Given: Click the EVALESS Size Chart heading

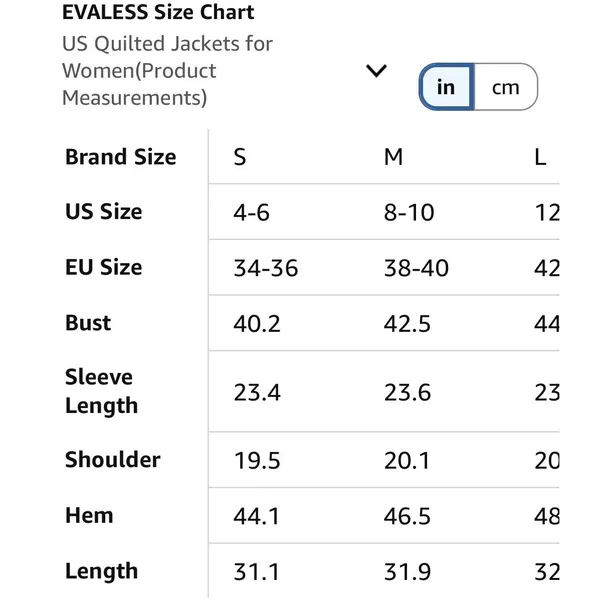Looking at the screenshot, I should click(158, 12).
